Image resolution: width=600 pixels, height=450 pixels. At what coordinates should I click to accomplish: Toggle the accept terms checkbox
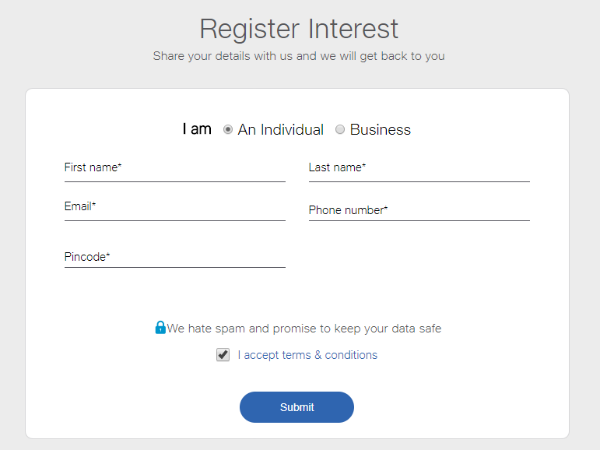222,355
